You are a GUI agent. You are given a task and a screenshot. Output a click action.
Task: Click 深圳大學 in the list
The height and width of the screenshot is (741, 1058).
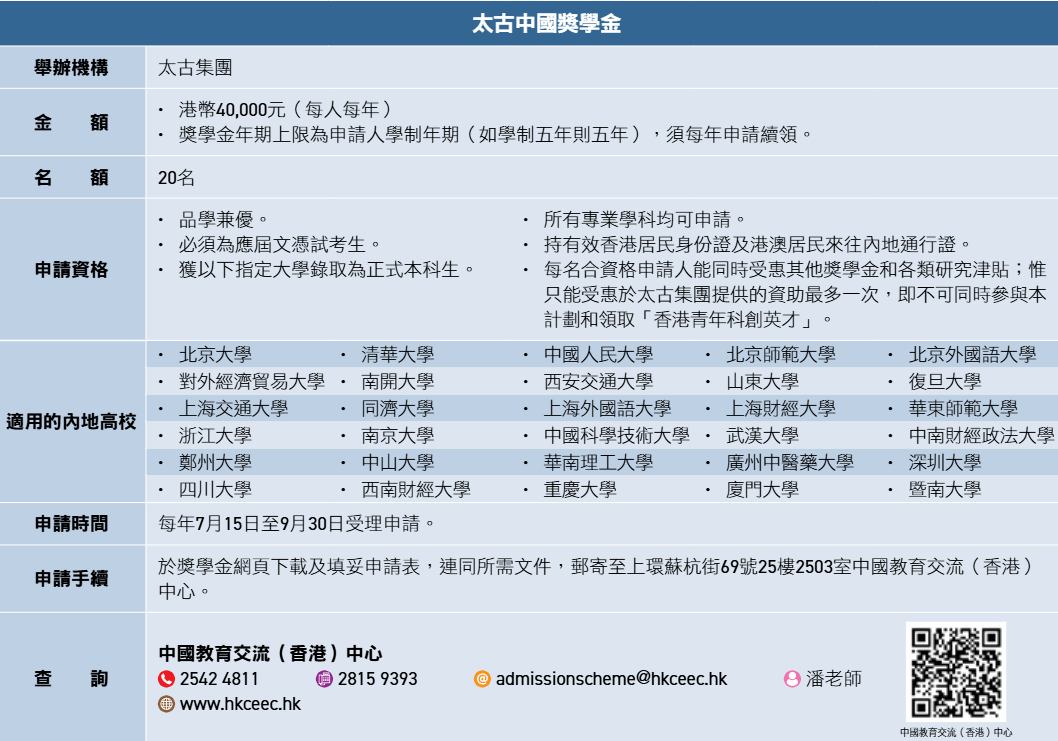tap(945, 463)
